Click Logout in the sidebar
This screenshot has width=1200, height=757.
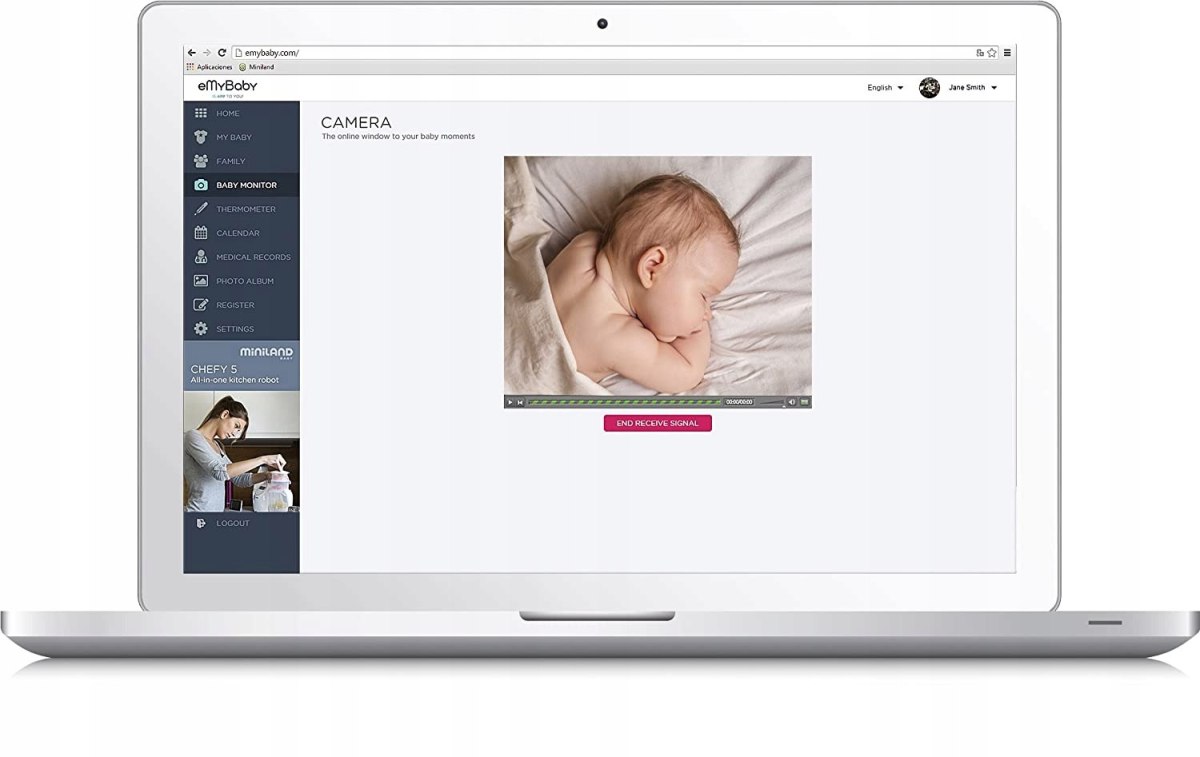click(232, 523)
